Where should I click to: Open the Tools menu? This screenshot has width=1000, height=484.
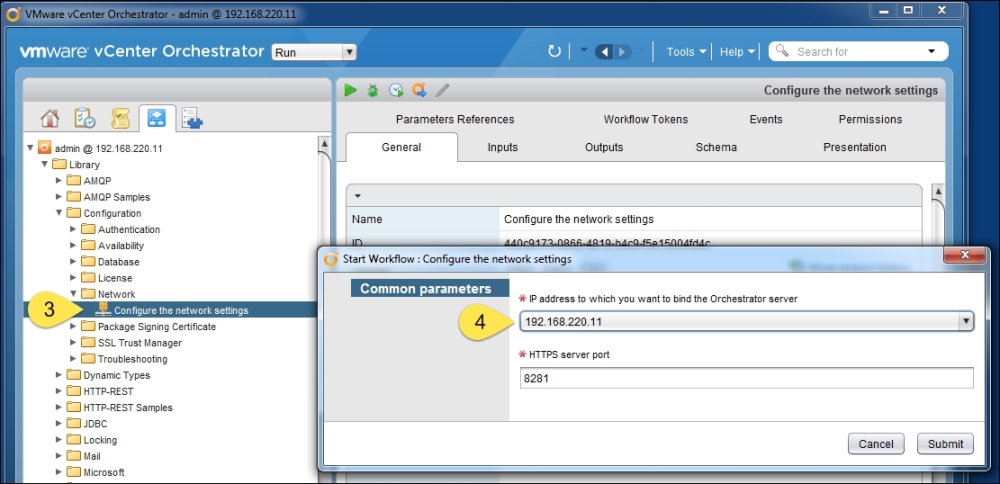(x=687, y=52)
